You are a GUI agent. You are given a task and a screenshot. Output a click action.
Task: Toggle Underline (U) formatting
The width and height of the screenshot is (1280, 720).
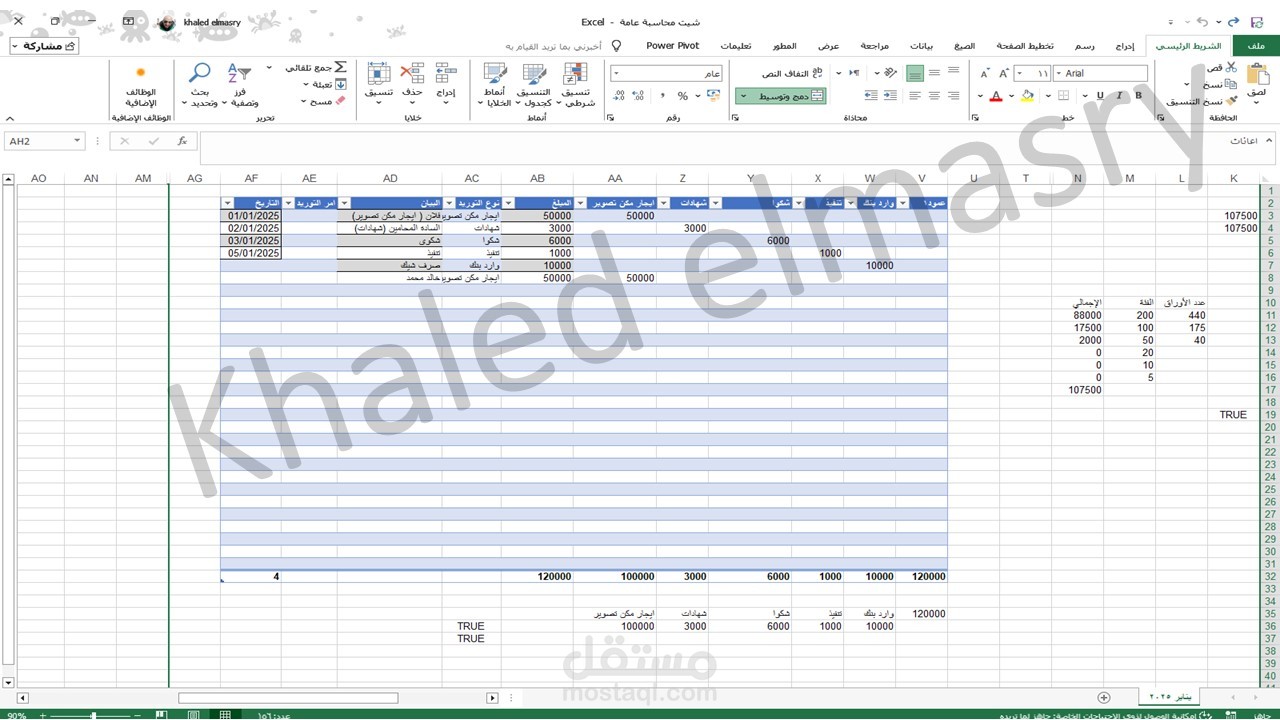pyautogui.click(x=1100, y=96)
